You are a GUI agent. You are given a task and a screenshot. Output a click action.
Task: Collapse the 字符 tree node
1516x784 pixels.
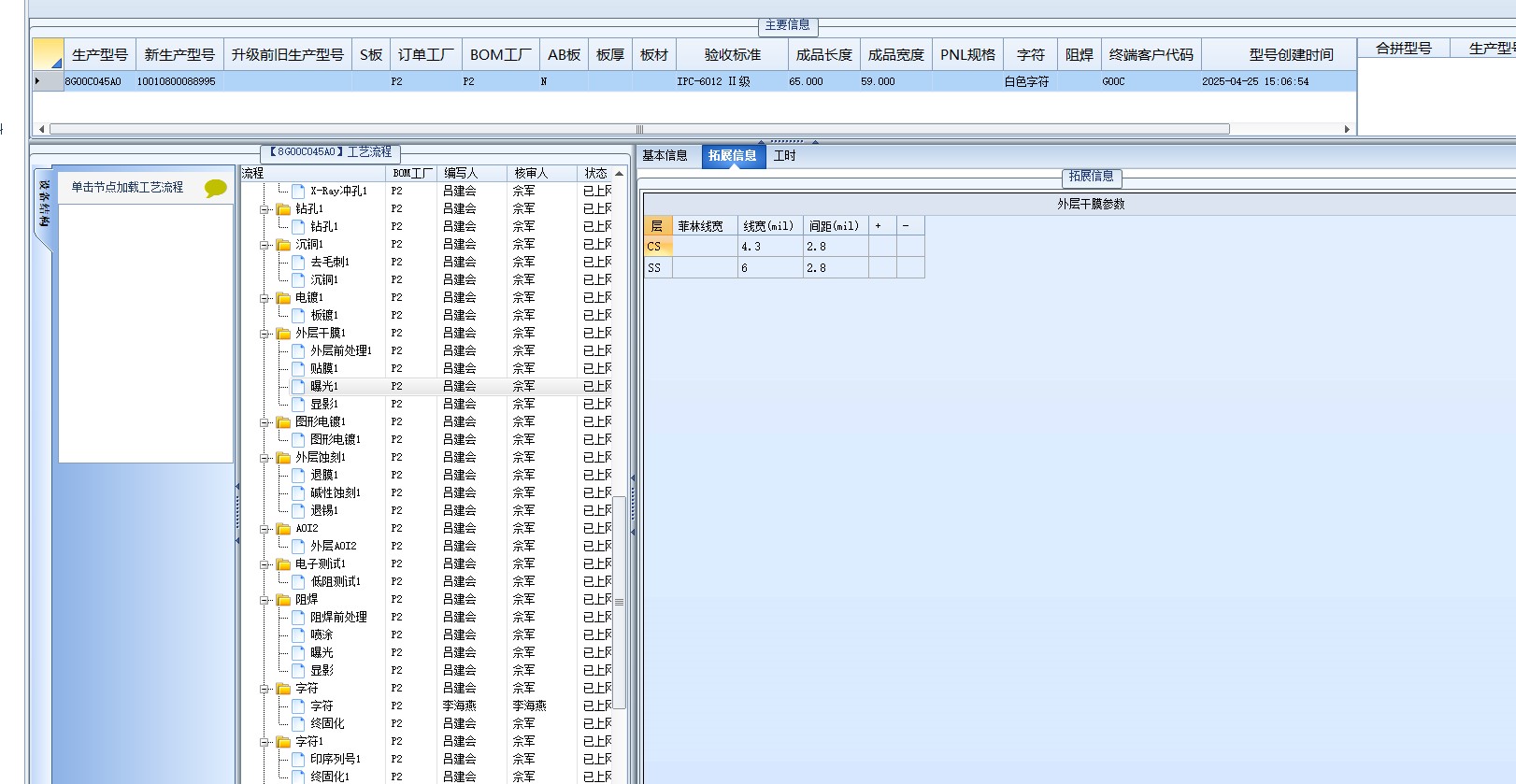point(265,689)
